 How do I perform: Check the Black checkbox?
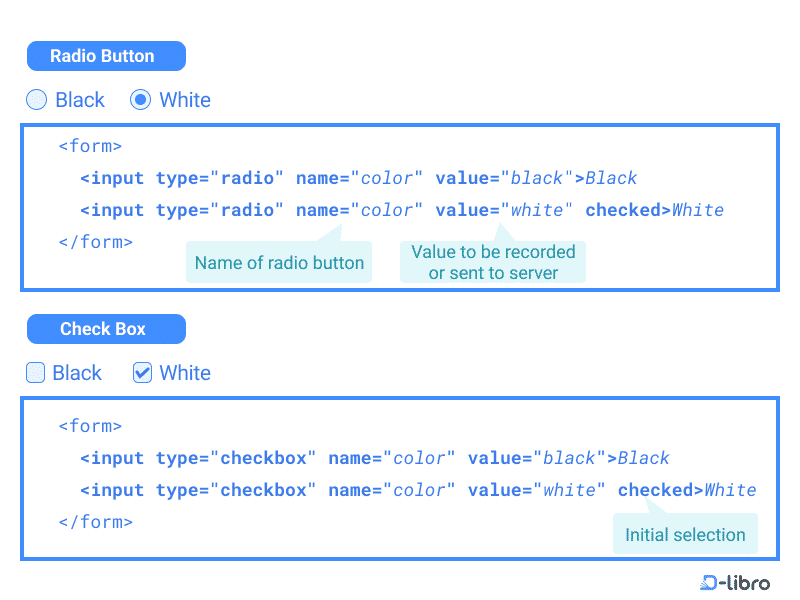pos(36,372)
